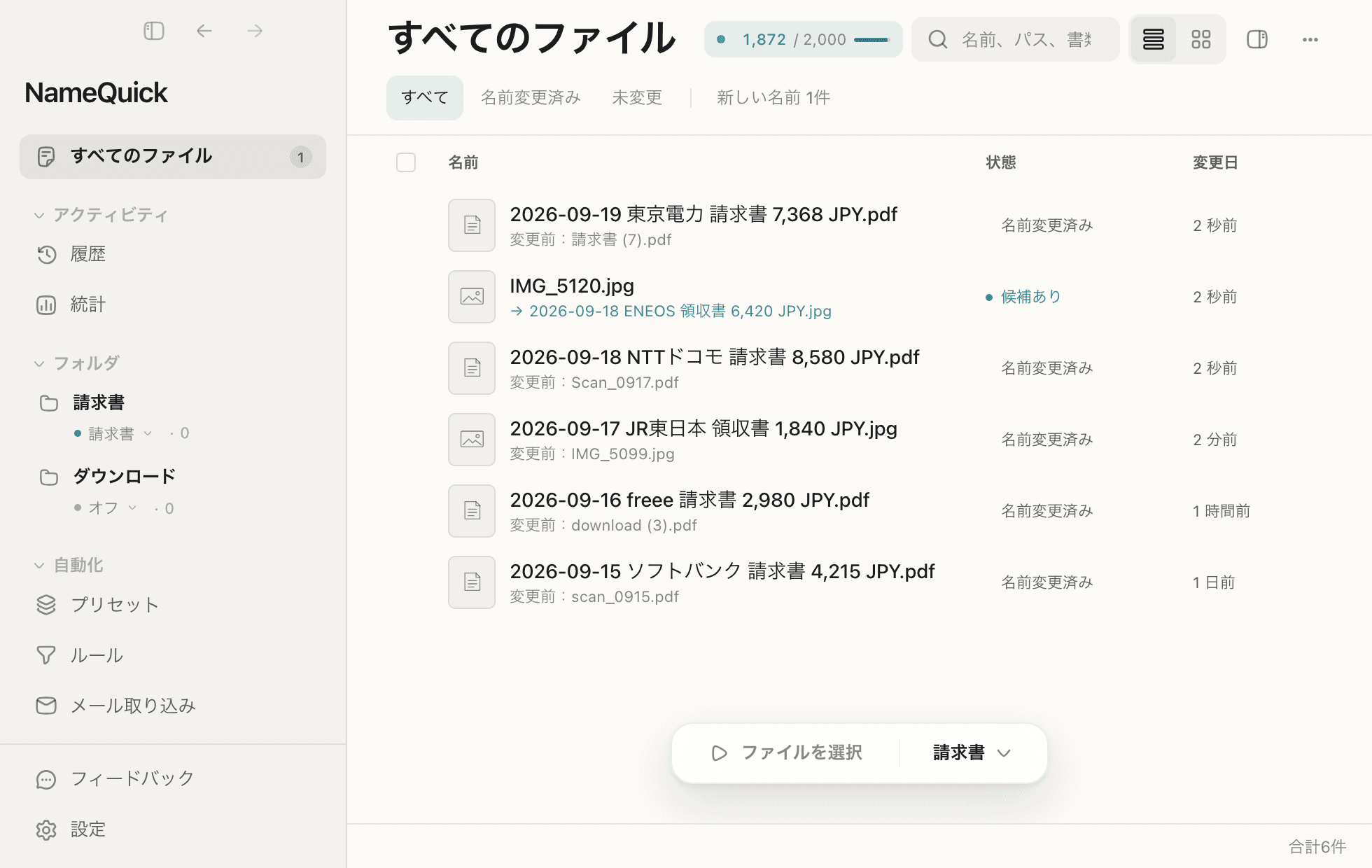Click the ファイルを選択 button
This screenshot has width=1372, height=868.
(x=787, y=752)
